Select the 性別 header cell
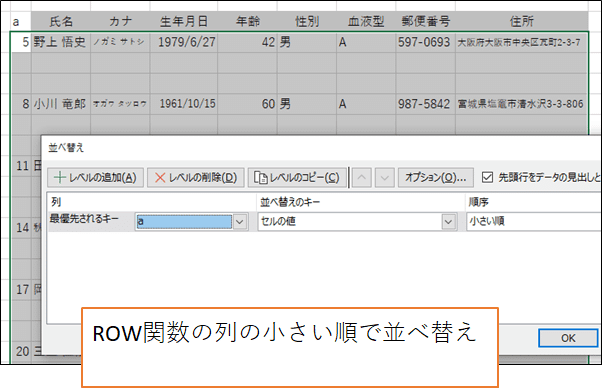 307,21
